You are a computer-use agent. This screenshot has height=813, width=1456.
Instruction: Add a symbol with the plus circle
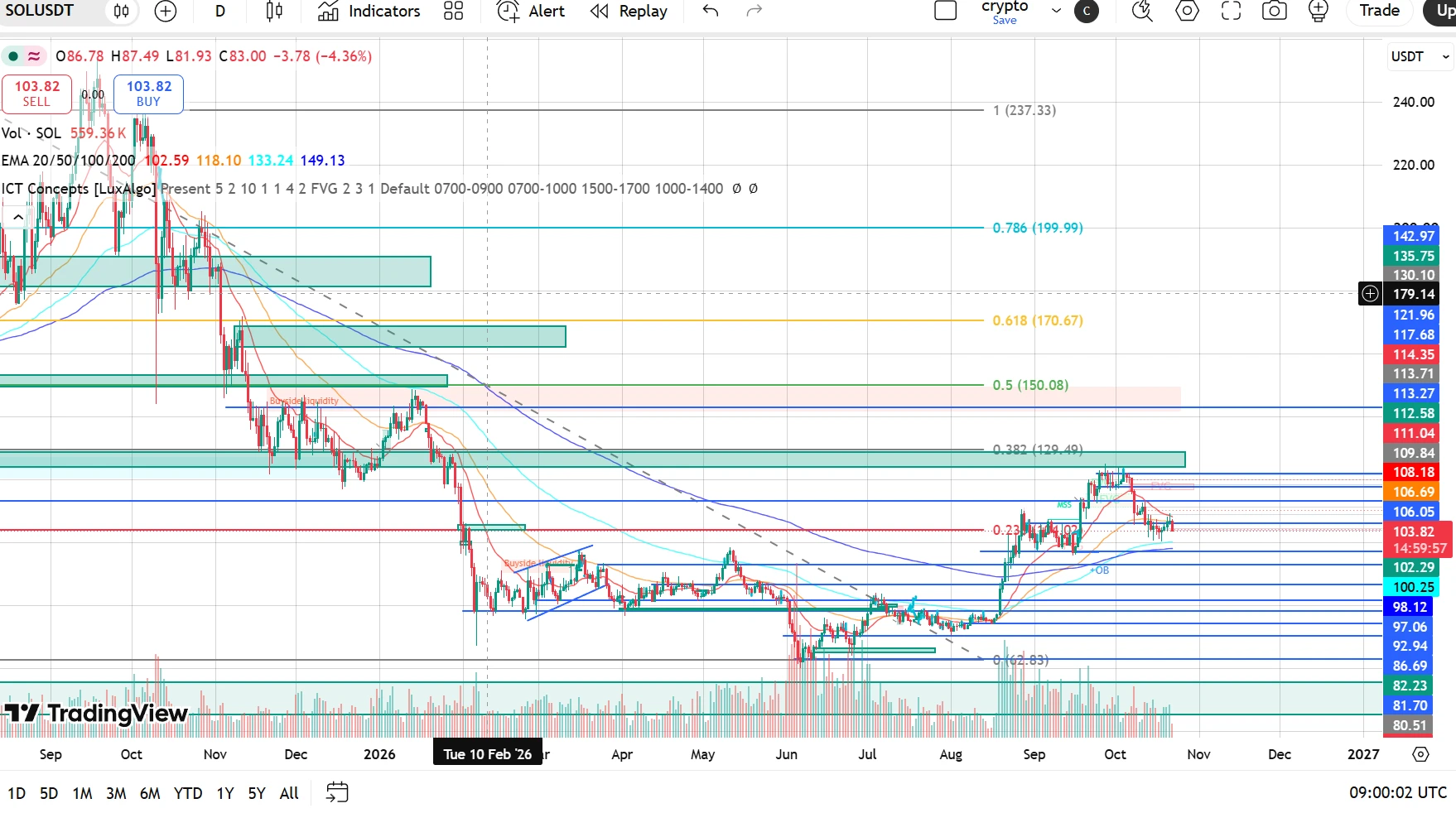(x=166, y=11)
